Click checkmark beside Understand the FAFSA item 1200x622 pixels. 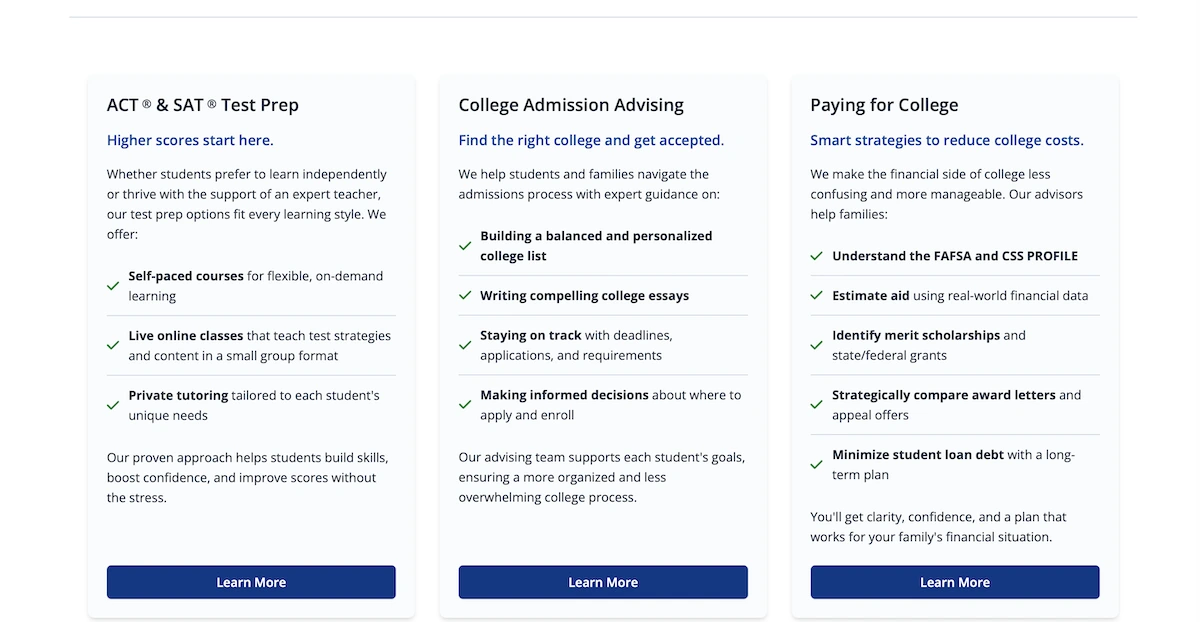point(817,256)
